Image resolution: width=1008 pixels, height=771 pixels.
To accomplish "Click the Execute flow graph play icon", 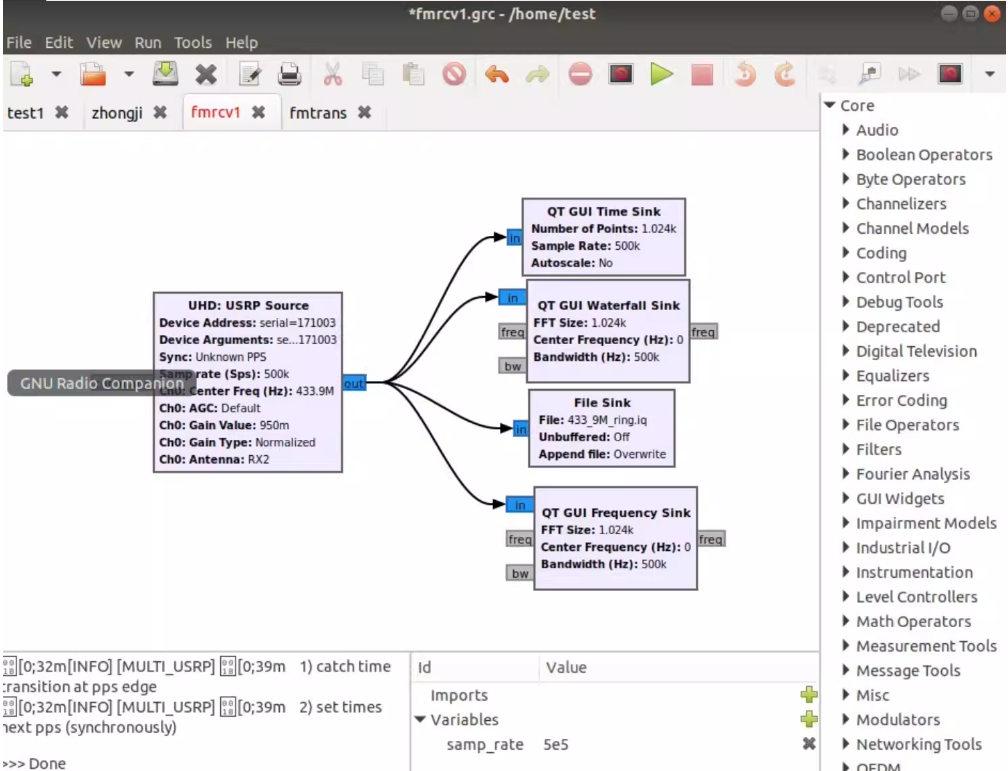I will (x=661, y=75).
